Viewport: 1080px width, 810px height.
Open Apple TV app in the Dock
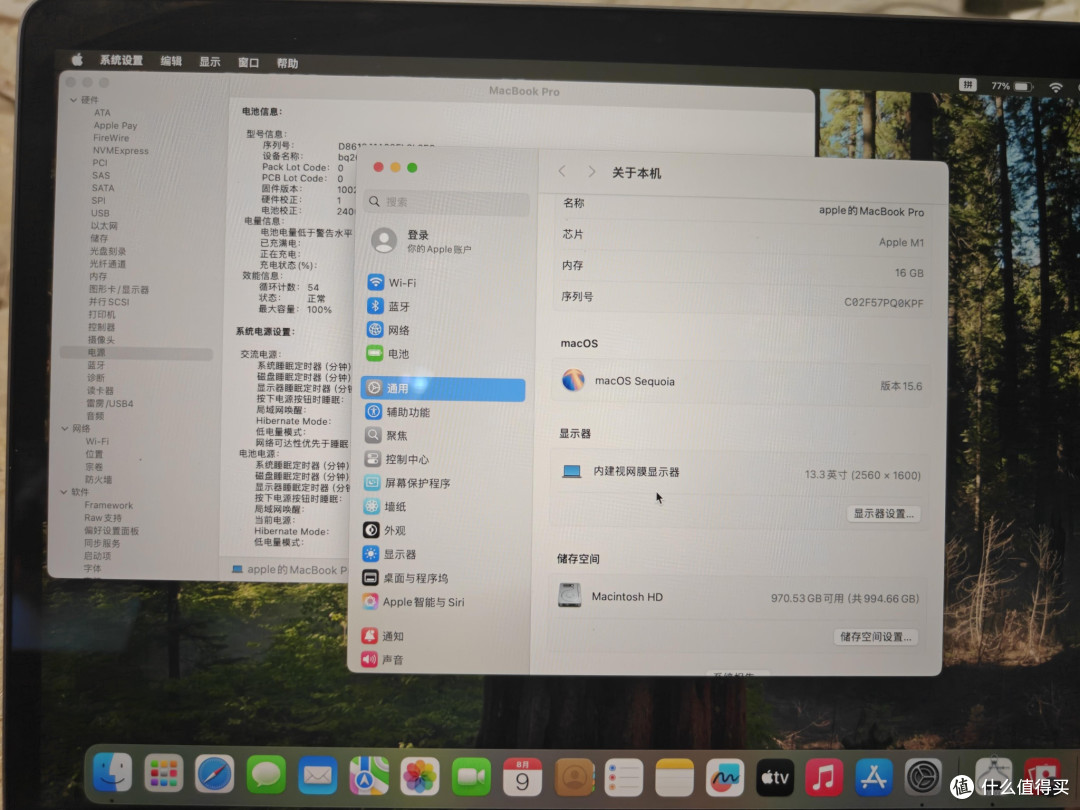(775, 778)
